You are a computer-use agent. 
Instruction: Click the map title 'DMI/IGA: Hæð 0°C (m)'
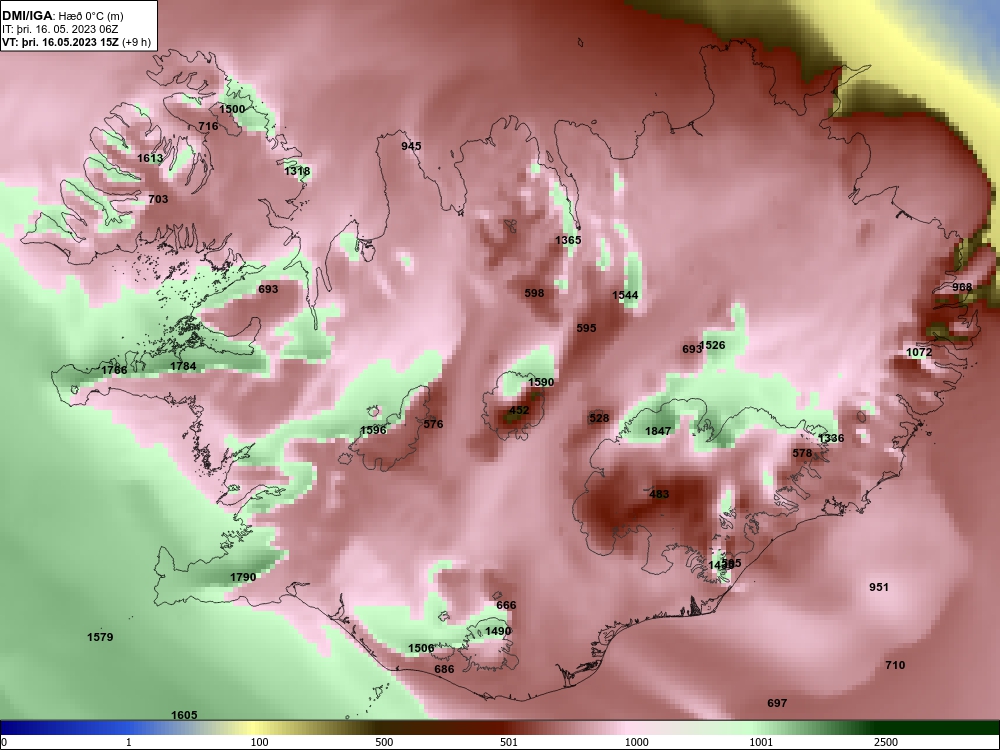62,16
